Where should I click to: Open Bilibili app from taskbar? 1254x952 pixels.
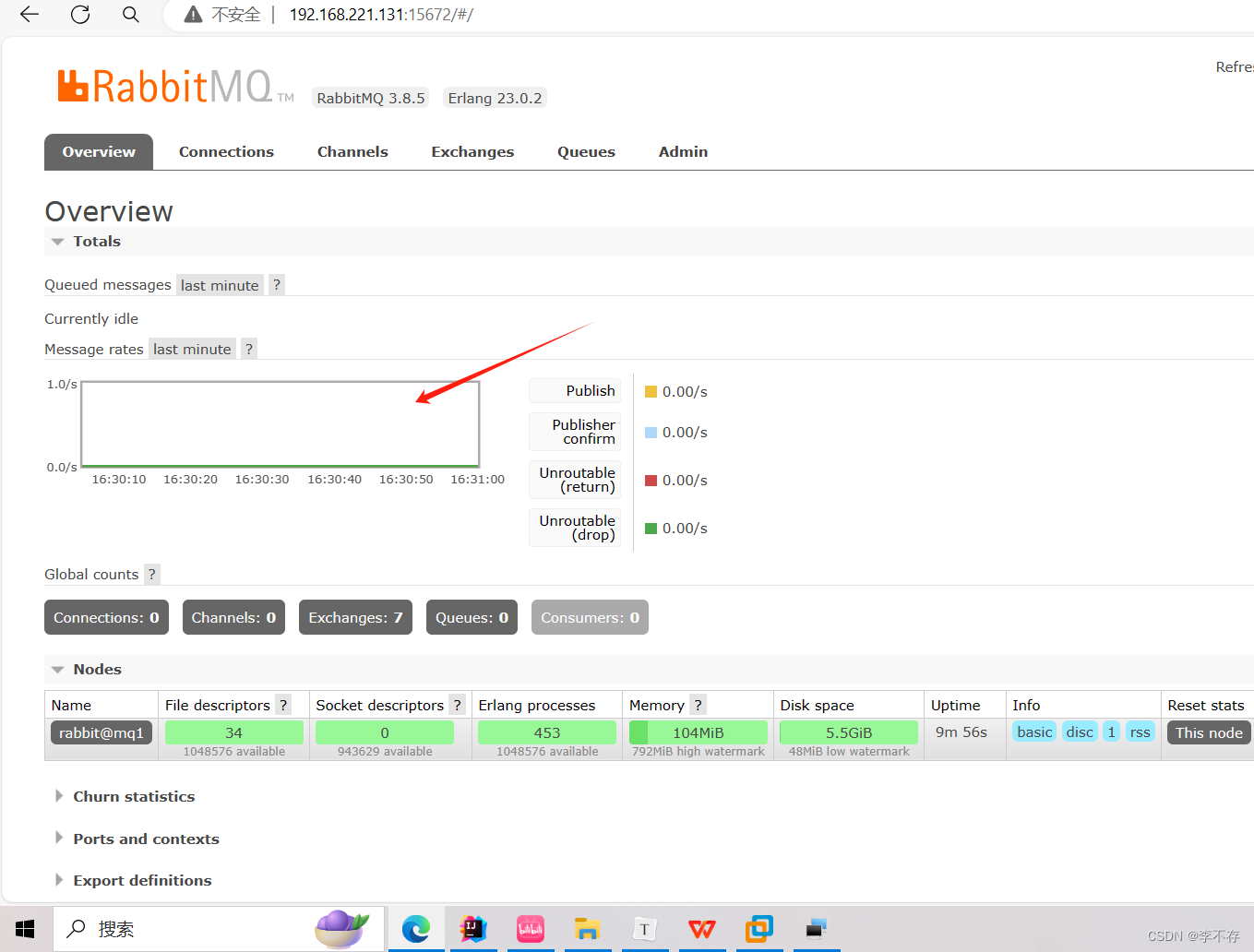(x=531, y=929)
